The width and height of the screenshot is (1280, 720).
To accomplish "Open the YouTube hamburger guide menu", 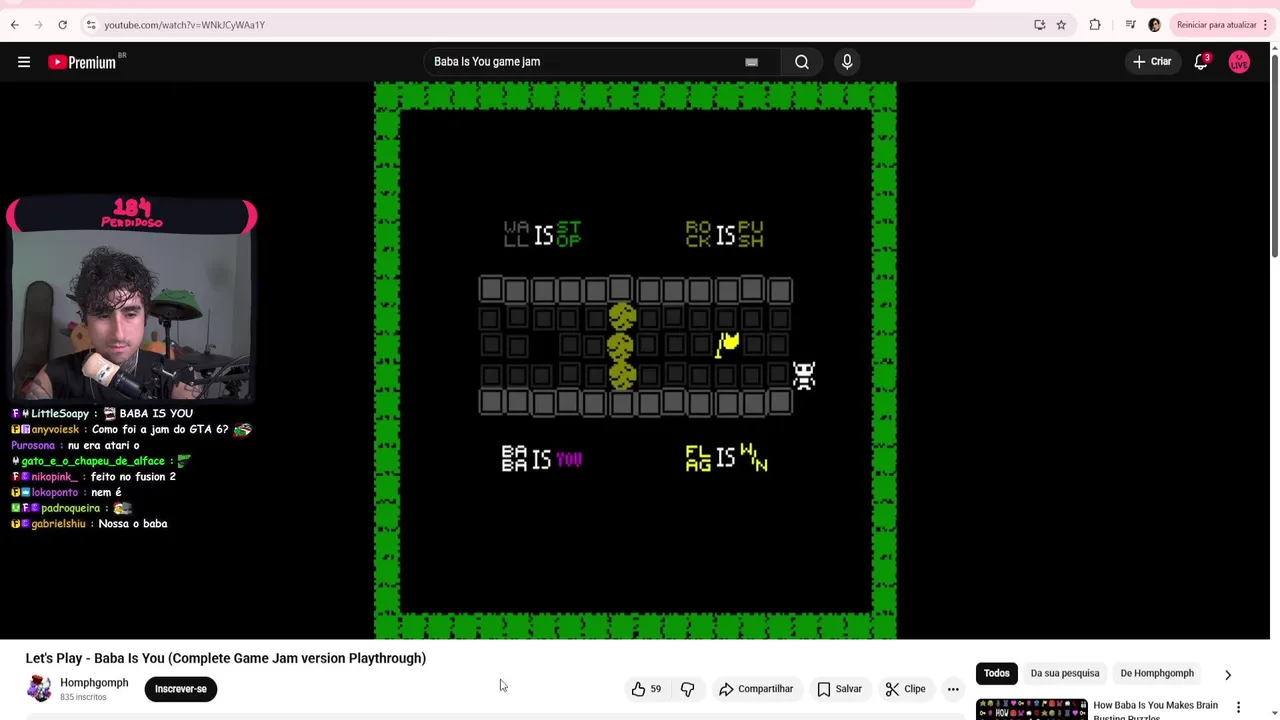I will 24,62.
